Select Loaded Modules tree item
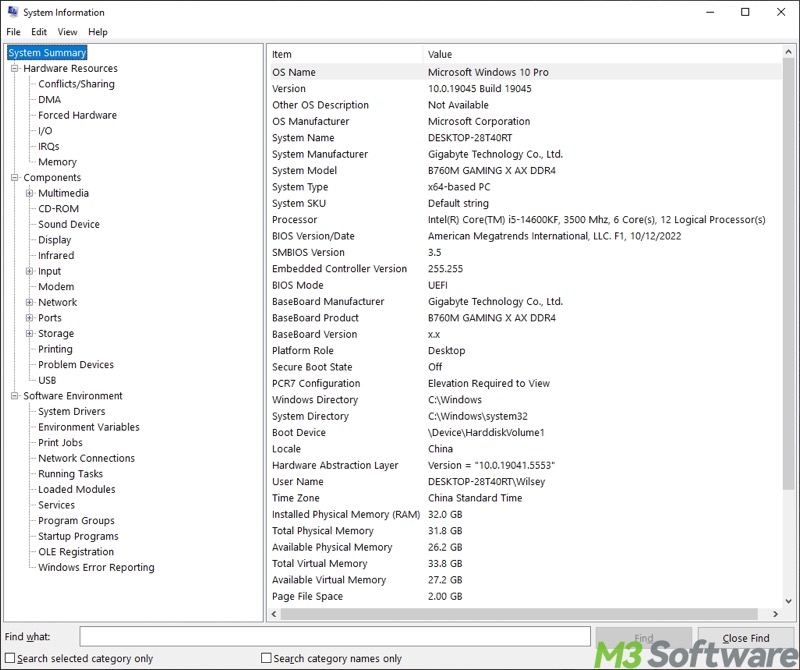This screenshot has height=670, width=800. (x=77, y=489)
